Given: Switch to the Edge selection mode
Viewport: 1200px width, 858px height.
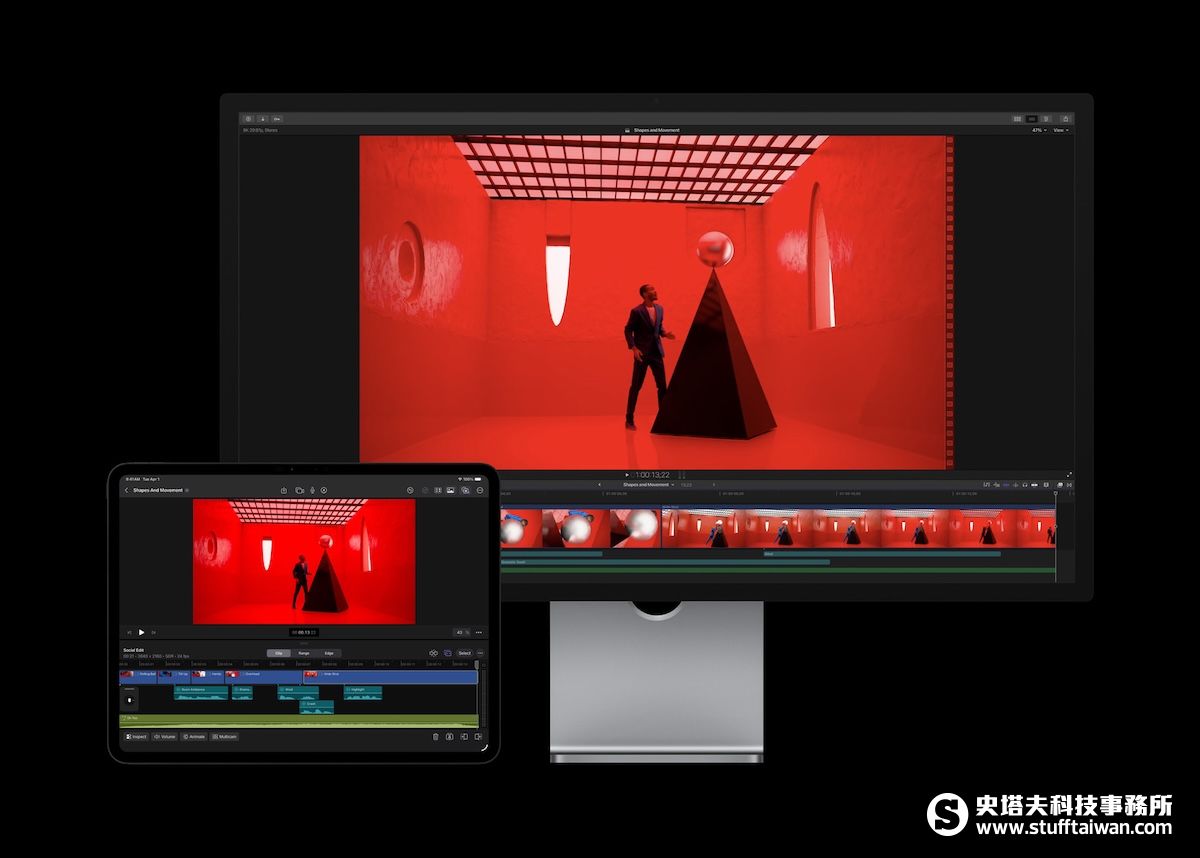Looking at the screenshot, I should (328, 653).
